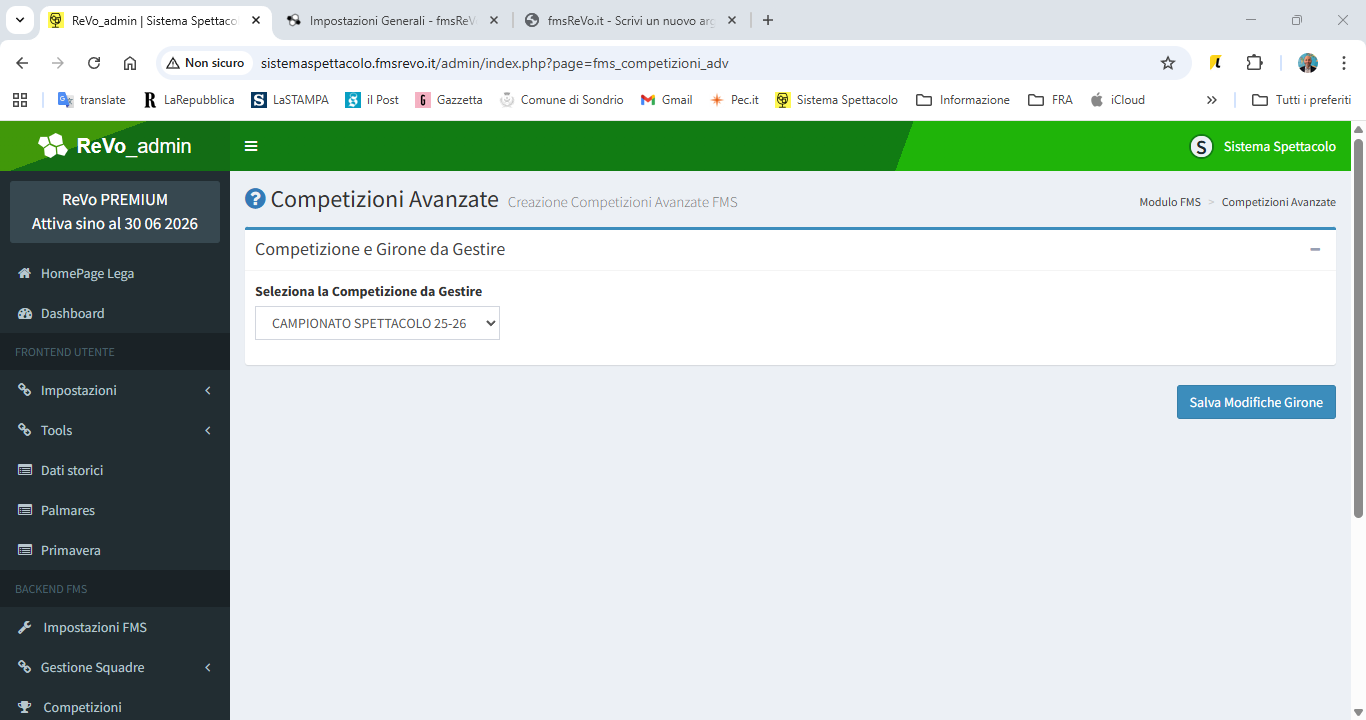This screenshot has width=1366, height=720.
Task: Click the Salva Modifiche Girone button
Action: (x=1255, y=402)
